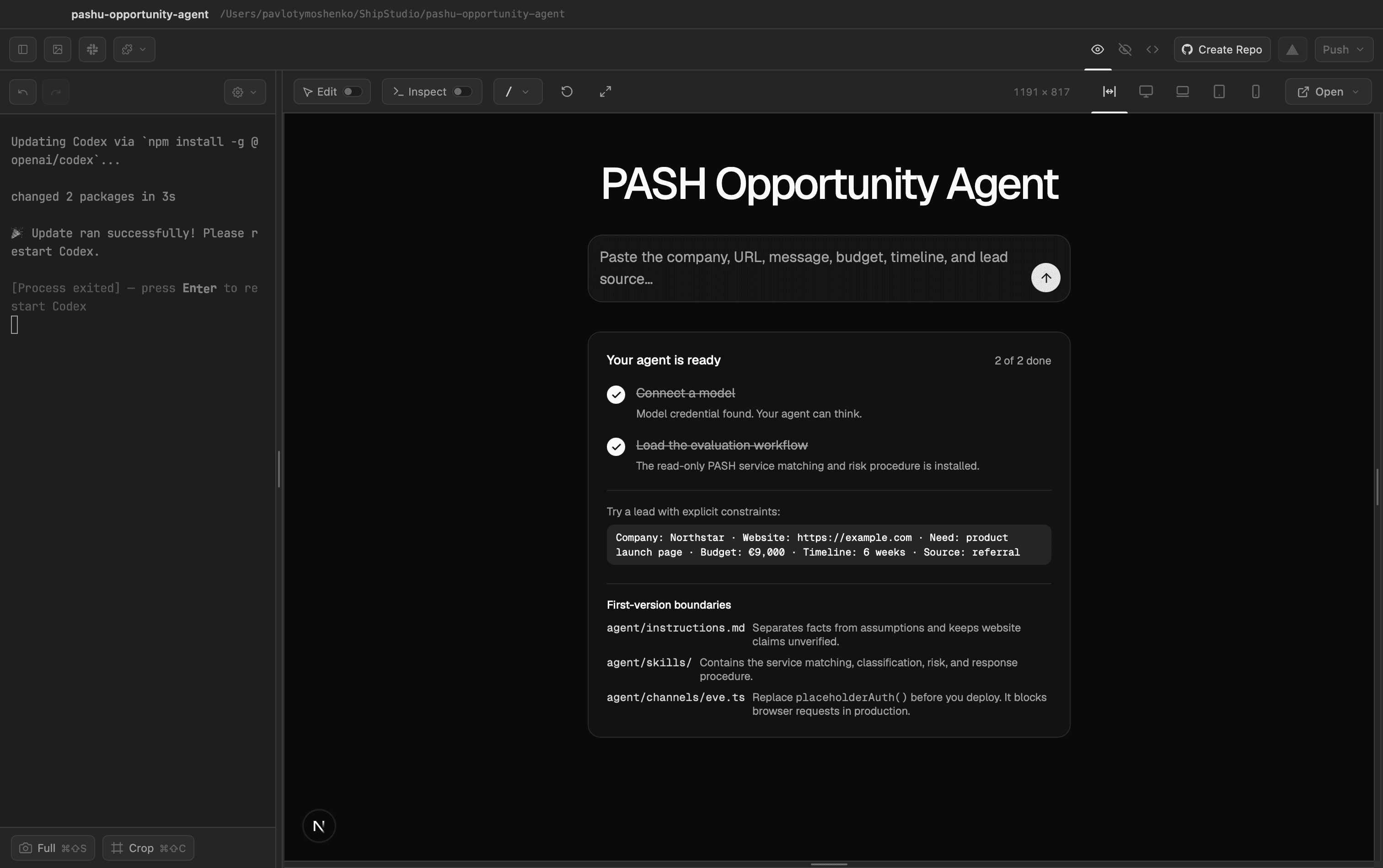Click agent/channels/eve.ts label

pyautogui.click(x=675, y=697)
